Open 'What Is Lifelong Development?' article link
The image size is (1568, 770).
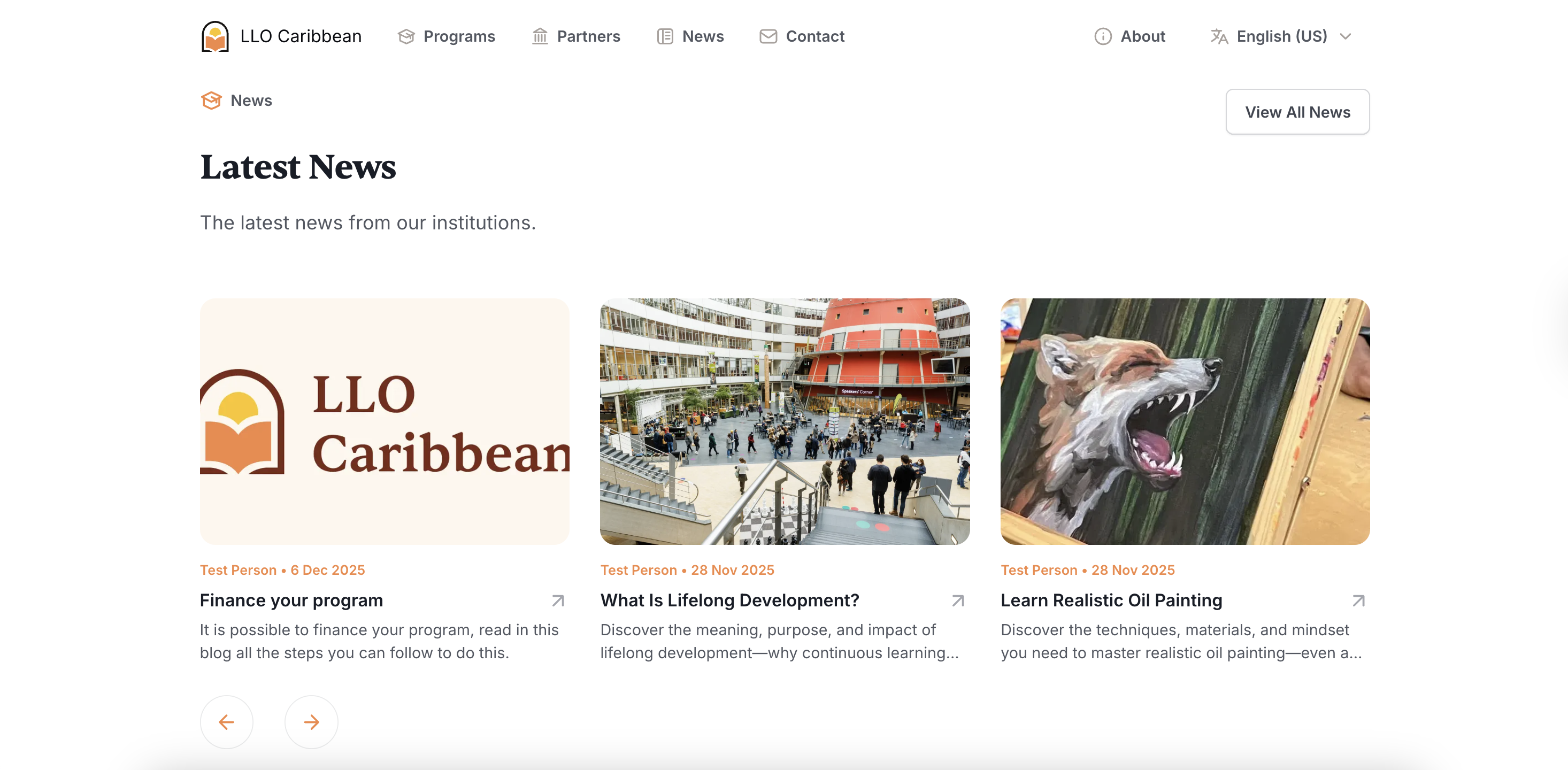click(x=729, y=601)
